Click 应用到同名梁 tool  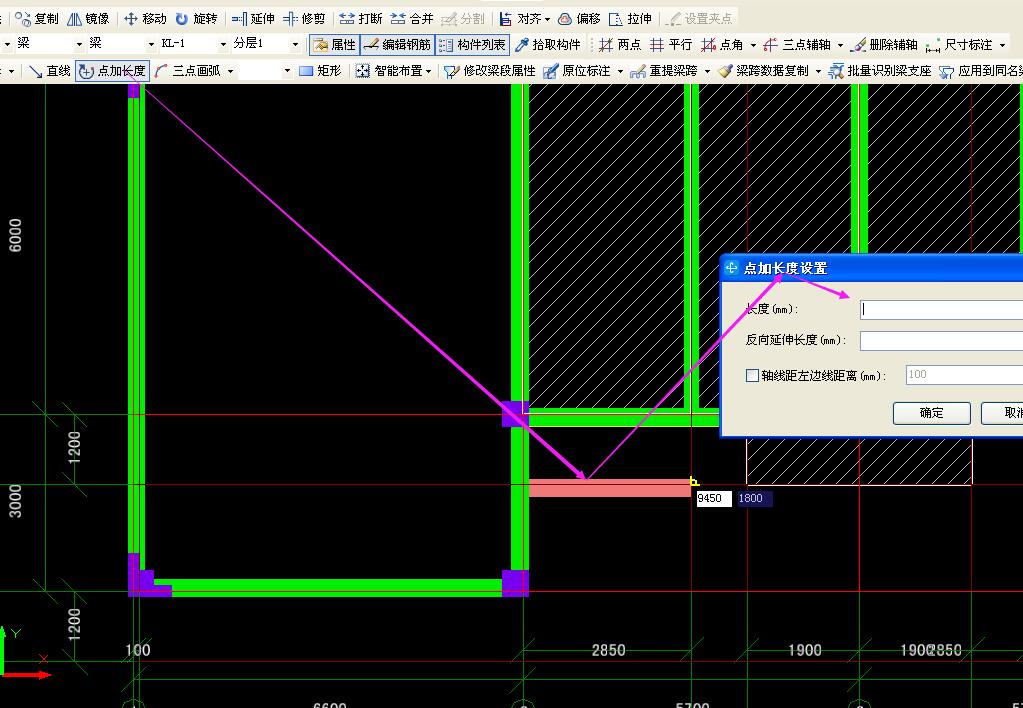pos(981,70)
